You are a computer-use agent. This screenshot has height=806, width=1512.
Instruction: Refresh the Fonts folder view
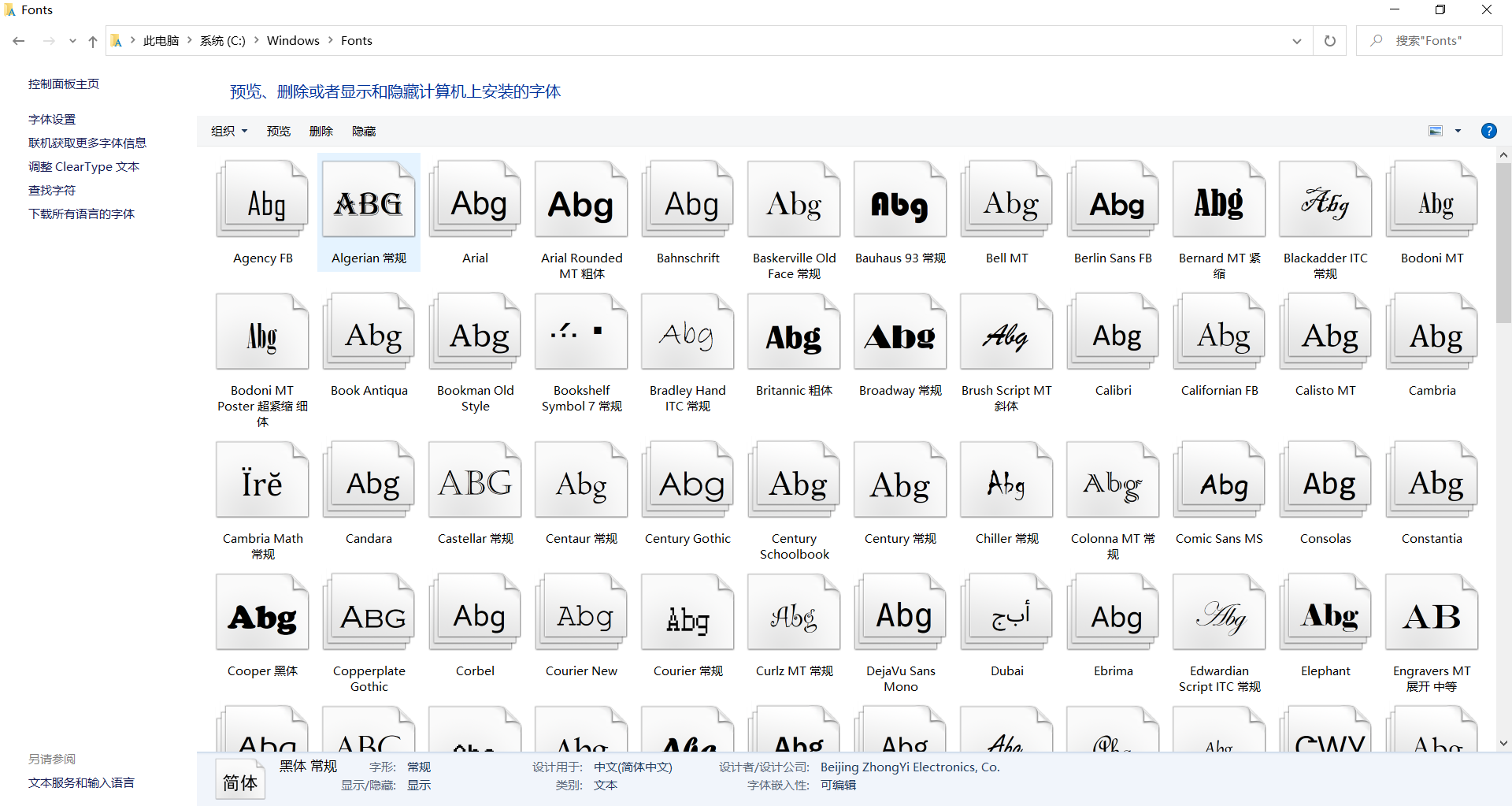[x=1330, y=41]
